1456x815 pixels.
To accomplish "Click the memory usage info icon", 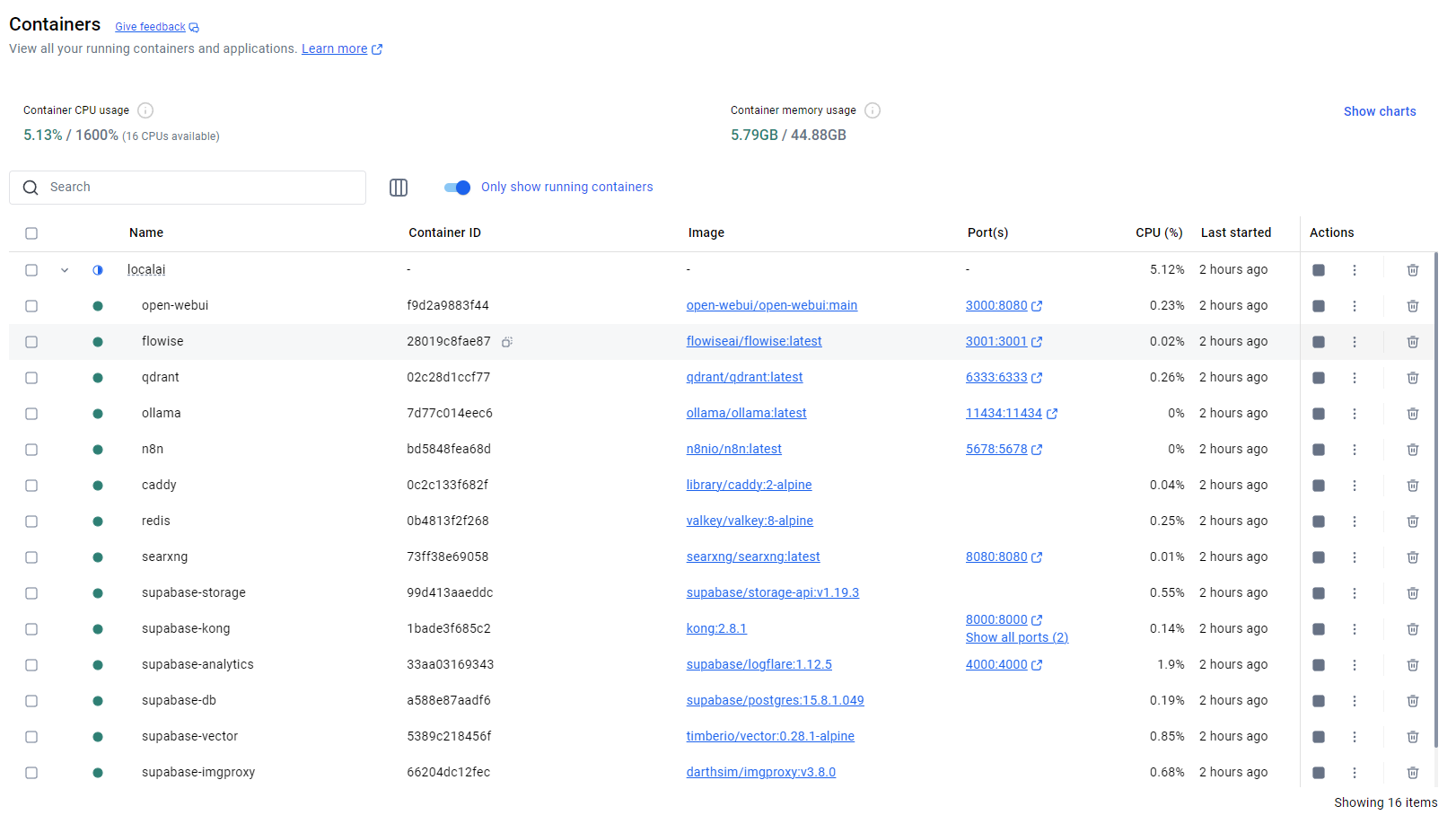I will point(873,110).
